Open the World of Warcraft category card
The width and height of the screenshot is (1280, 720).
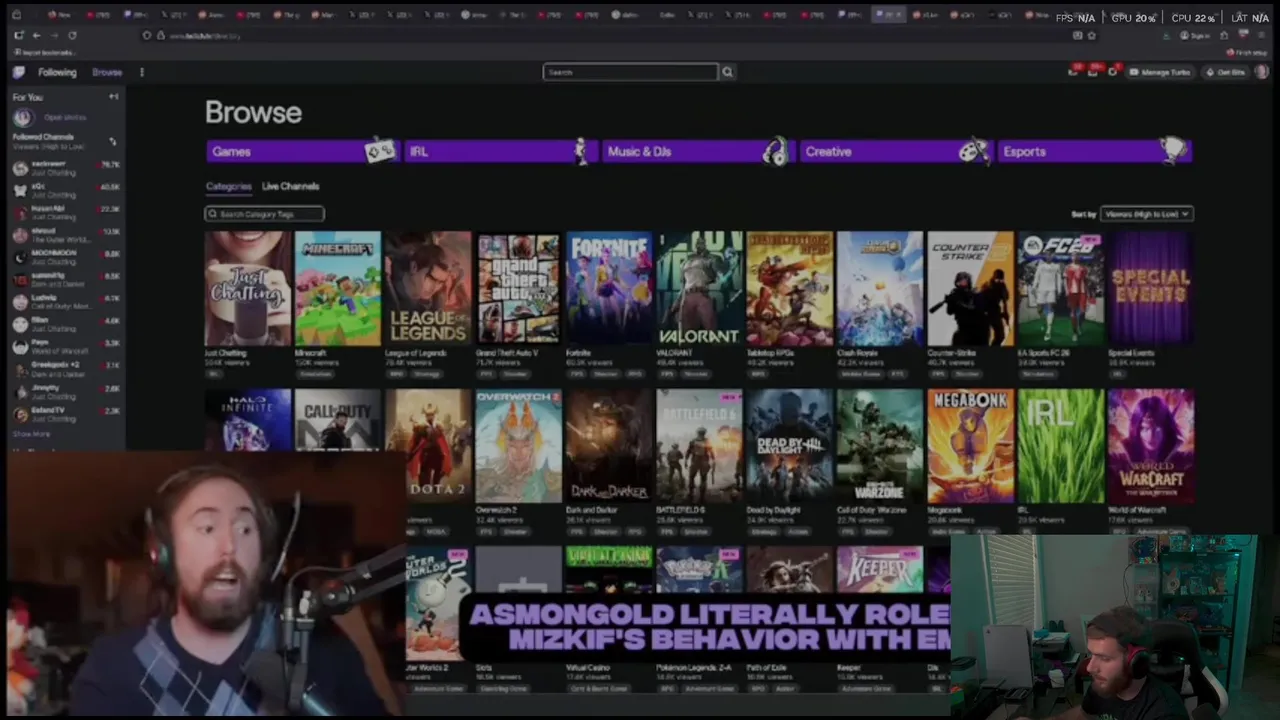coord(1150,446)
